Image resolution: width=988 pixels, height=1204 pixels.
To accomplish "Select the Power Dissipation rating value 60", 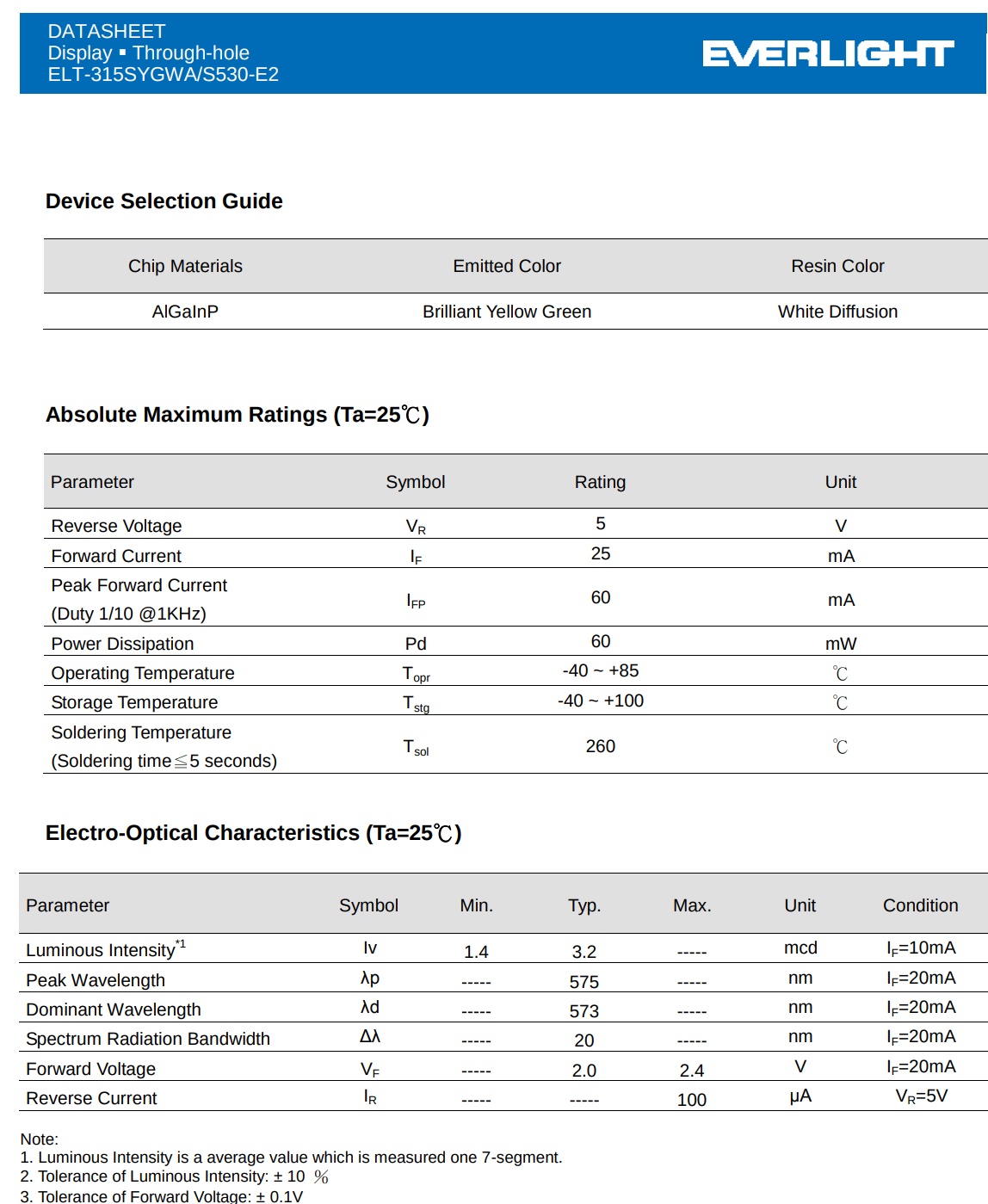I will (x=601, y=641).
